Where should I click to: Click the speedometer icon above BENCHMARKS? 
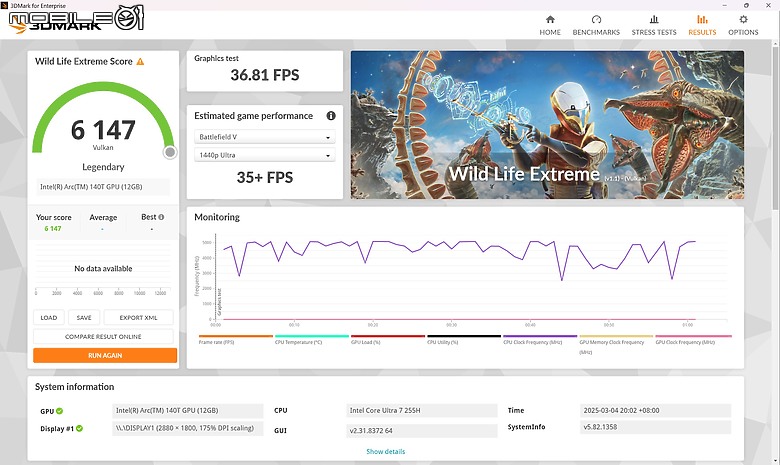coord(596,19)
